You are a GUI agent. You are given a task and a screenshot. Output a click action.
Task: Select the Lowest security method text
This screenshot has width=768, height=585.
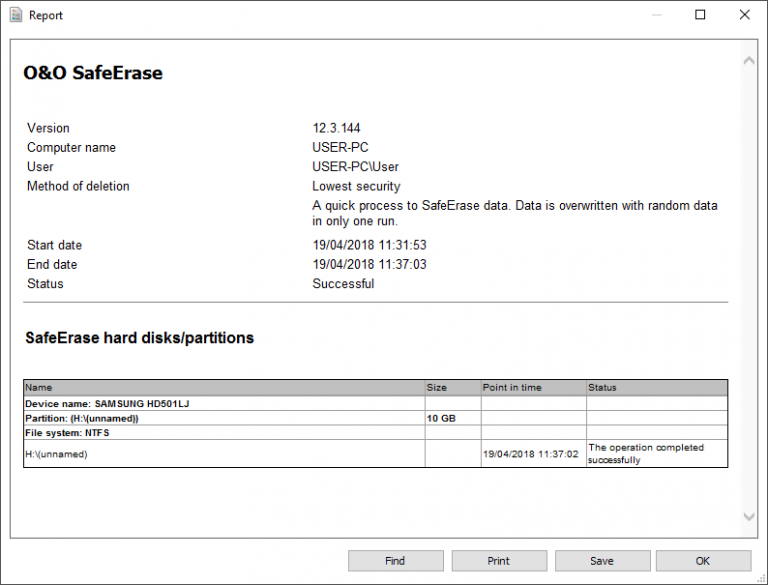pos(357,186)
